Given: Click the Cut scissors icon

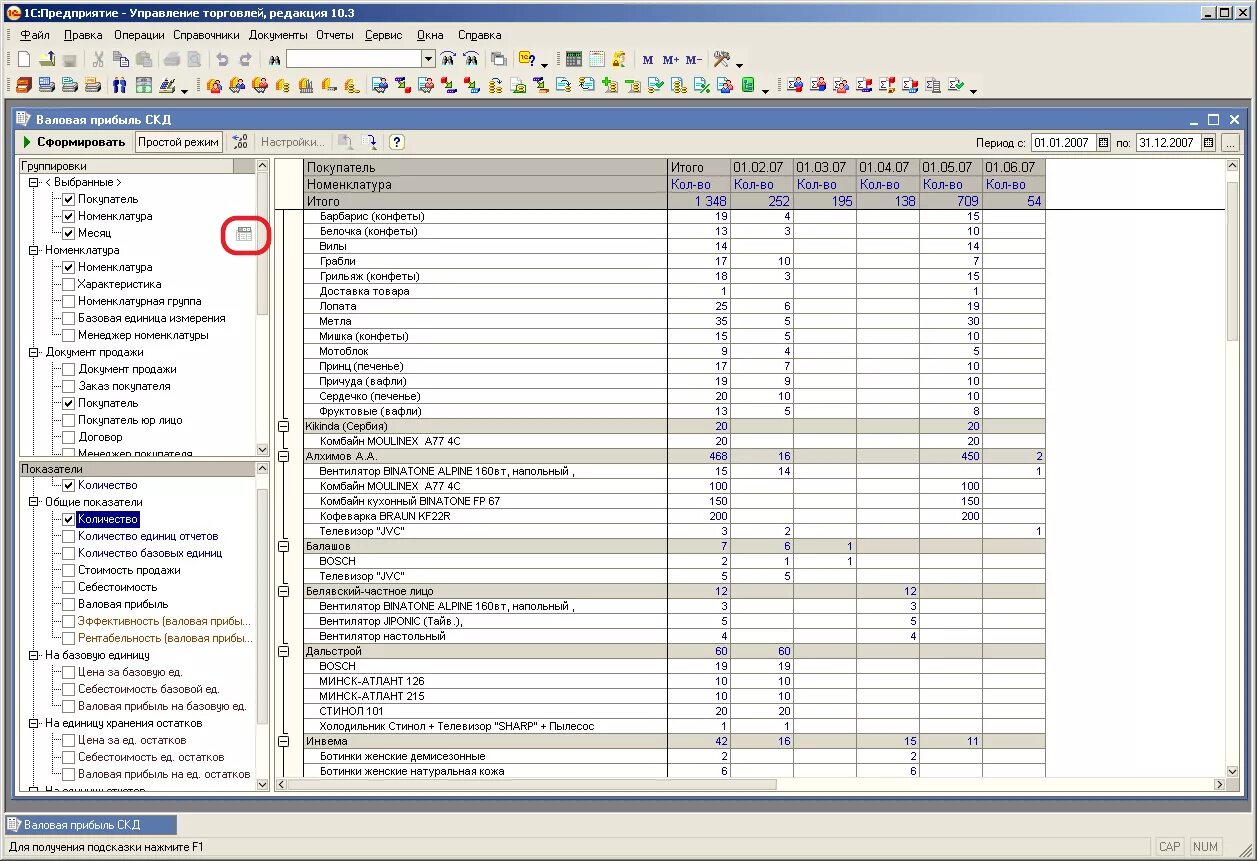Looking at the screenshot, I should [99, 60].
